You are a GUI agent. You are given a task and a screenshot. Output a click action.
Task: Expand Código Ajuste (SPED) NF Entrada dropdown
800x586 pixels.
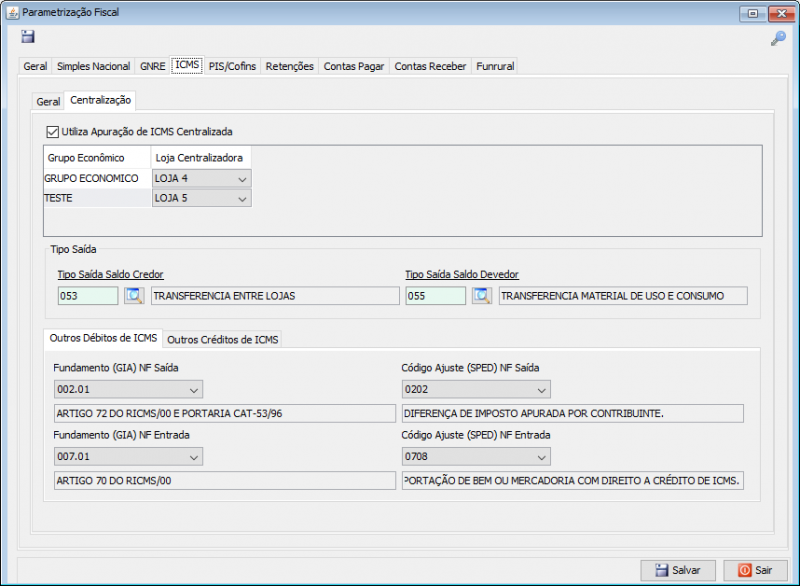pos(476,456)
